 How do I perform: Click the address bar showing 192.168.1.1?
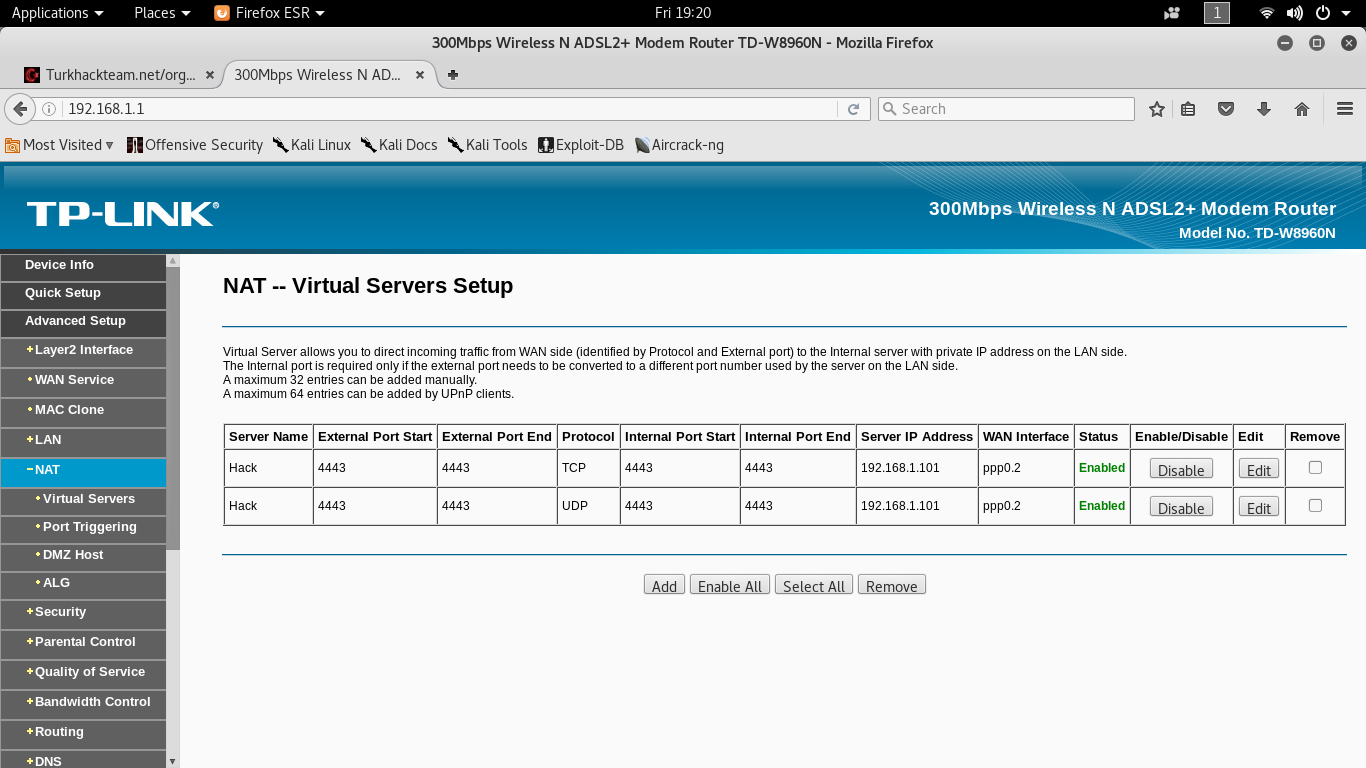point(450,109)
